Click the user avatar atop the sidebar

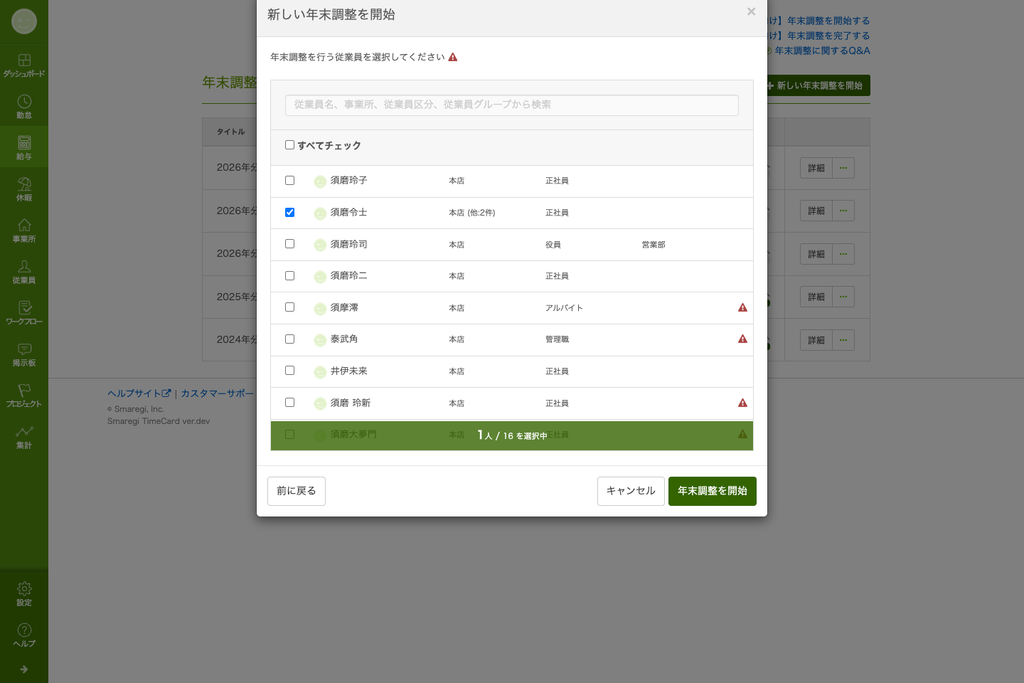pyautogui.click(x=24, y=21)
